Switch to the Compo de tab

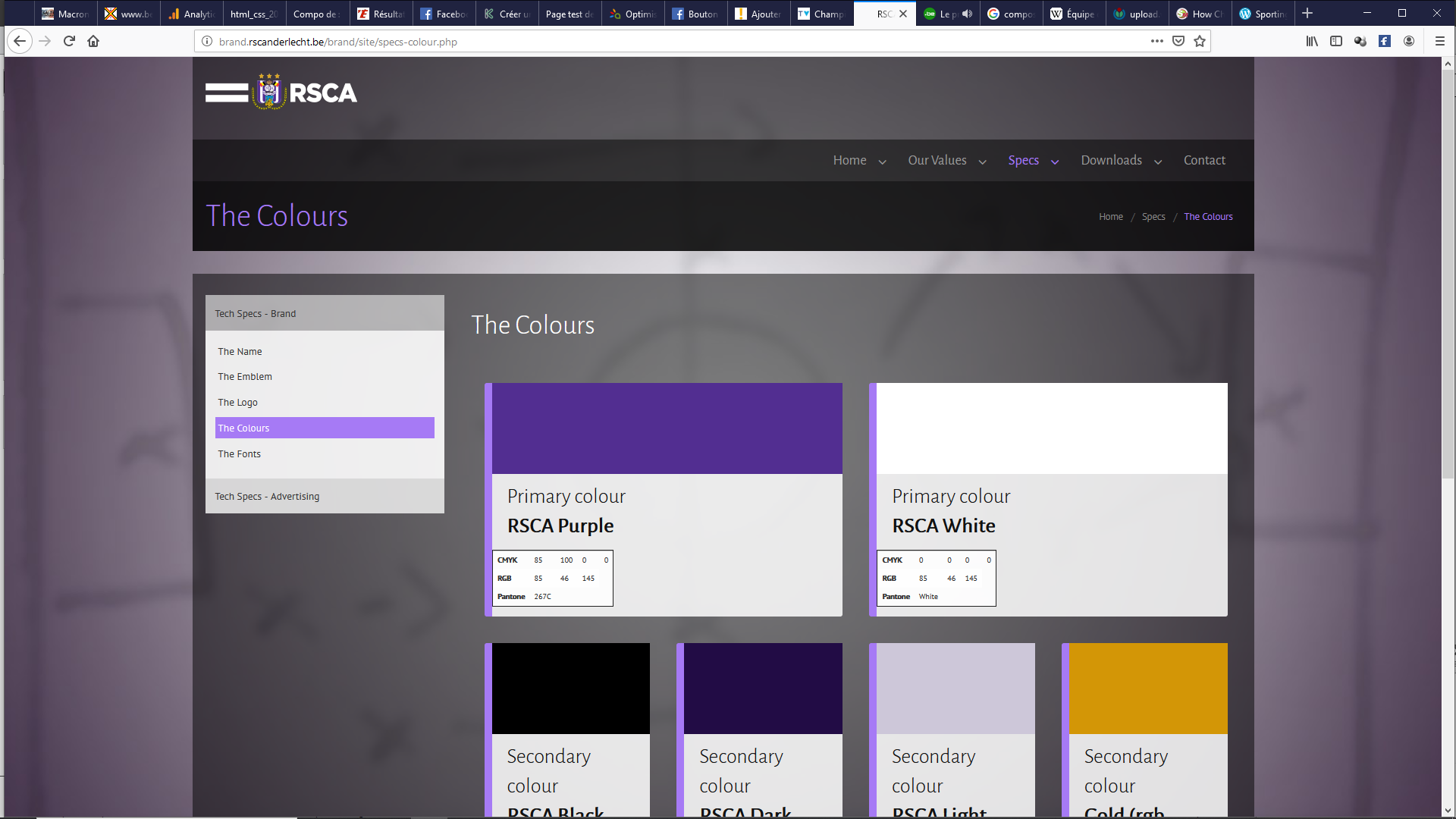pyautogui.click(x=317, y=14)
